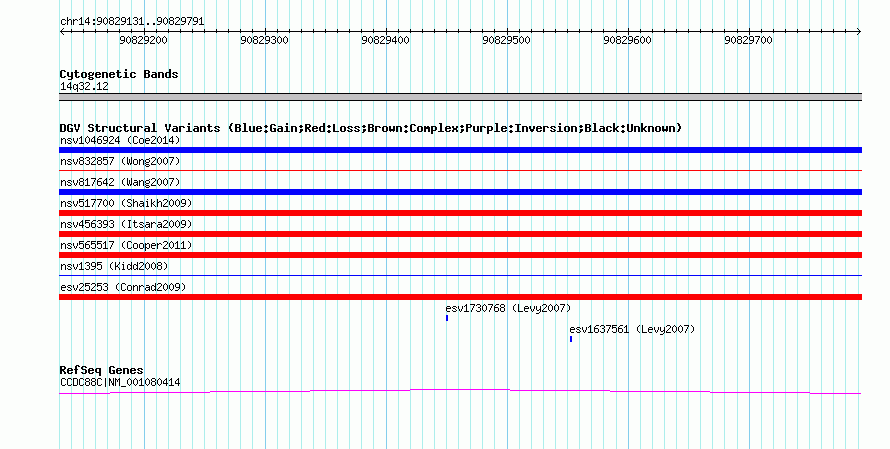This screenshot has width=890, height=449.
Task: Open variant label esv1637561 (Levy2007)
Action: click(632, 329)
